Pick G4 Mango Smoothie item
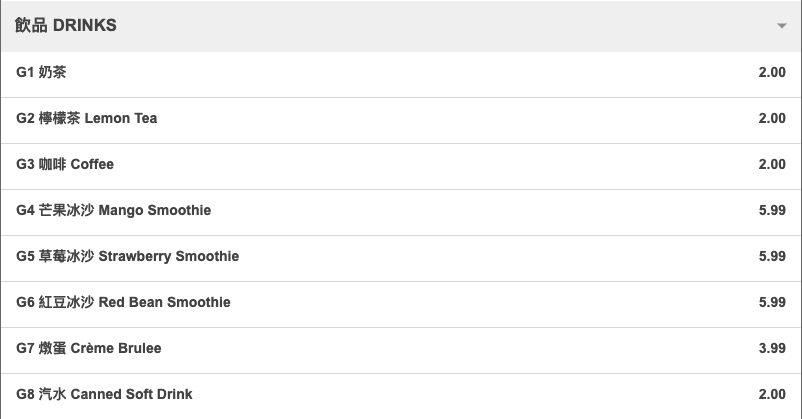802x419 pixels. [x=113, y=210]
